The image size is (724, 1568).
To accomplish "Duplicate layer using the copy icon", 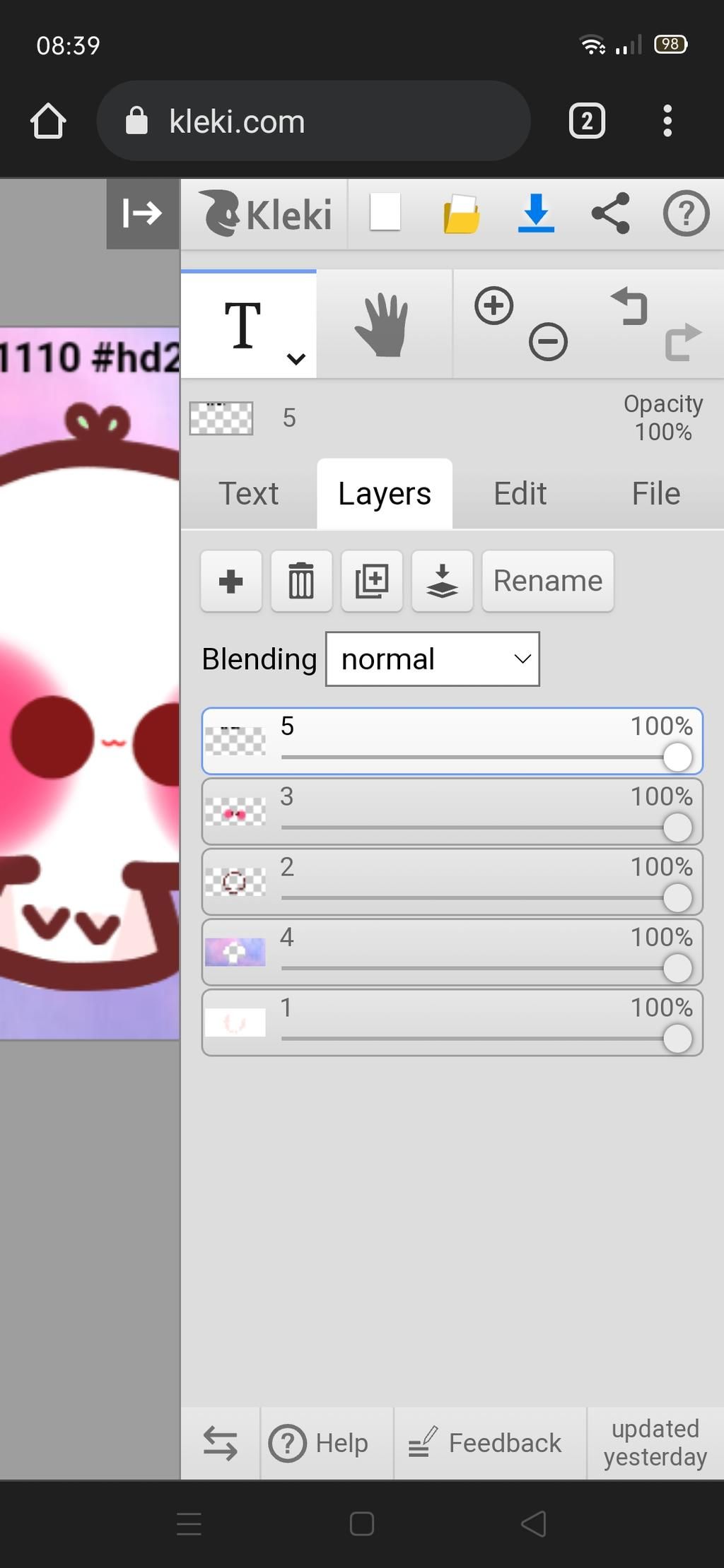I will tap(372, 582).
